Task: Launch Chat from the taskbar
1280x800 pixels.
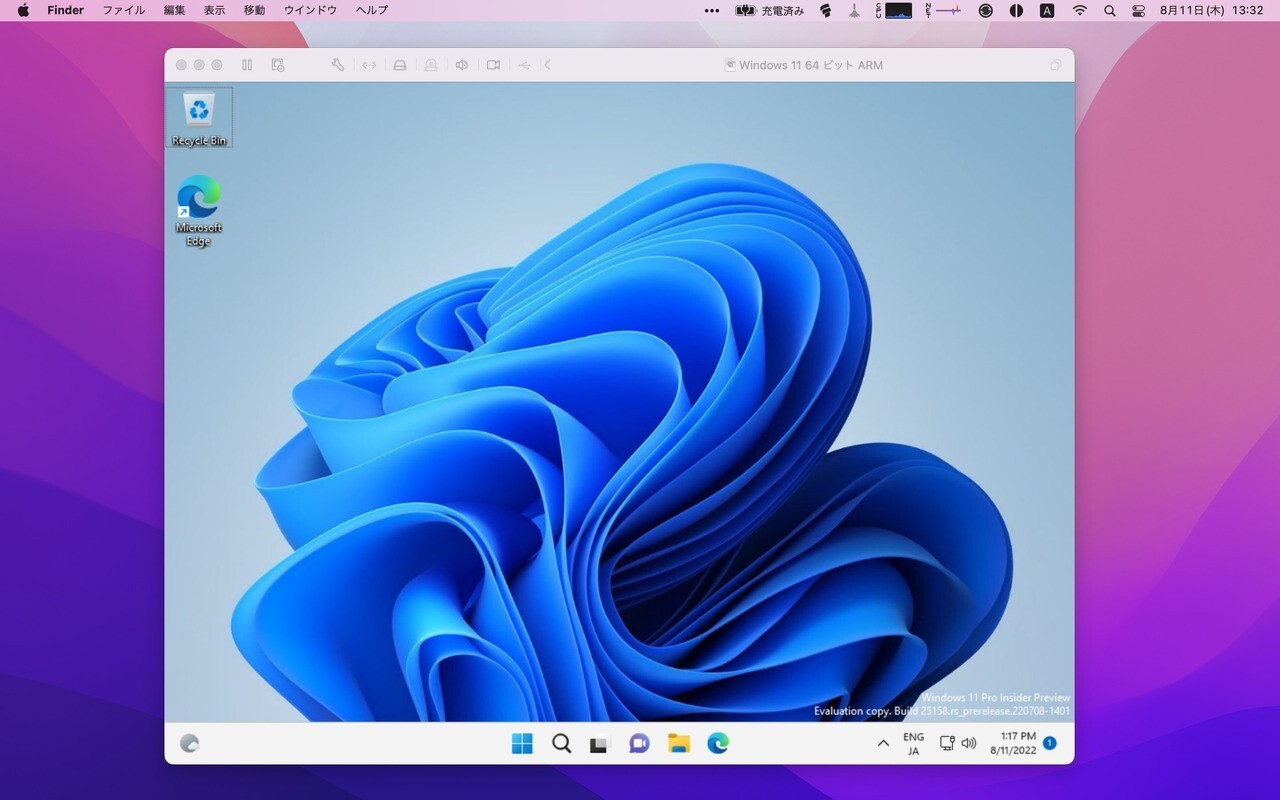Action: point(639,743)
